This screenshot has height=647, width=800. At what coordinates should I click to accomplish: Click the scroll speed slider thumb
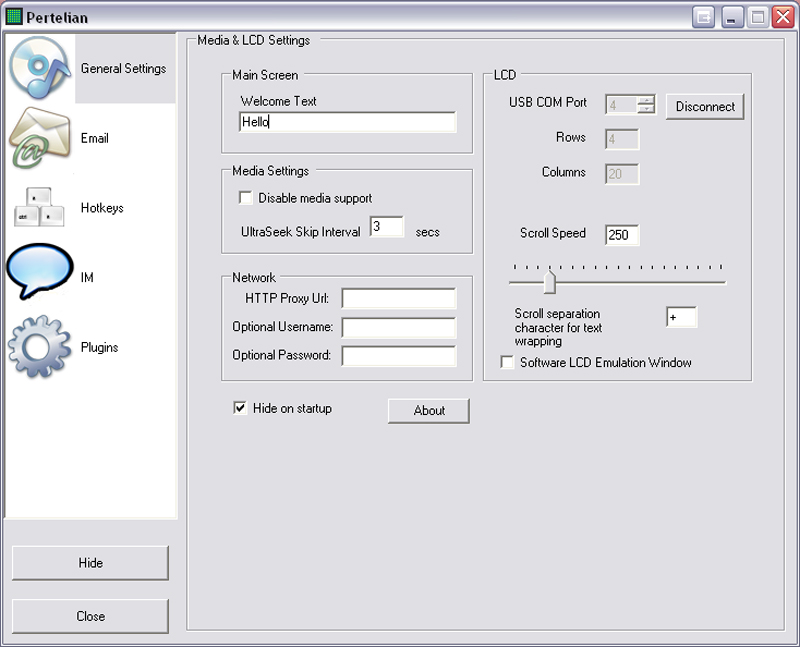(x=549, y=282)
